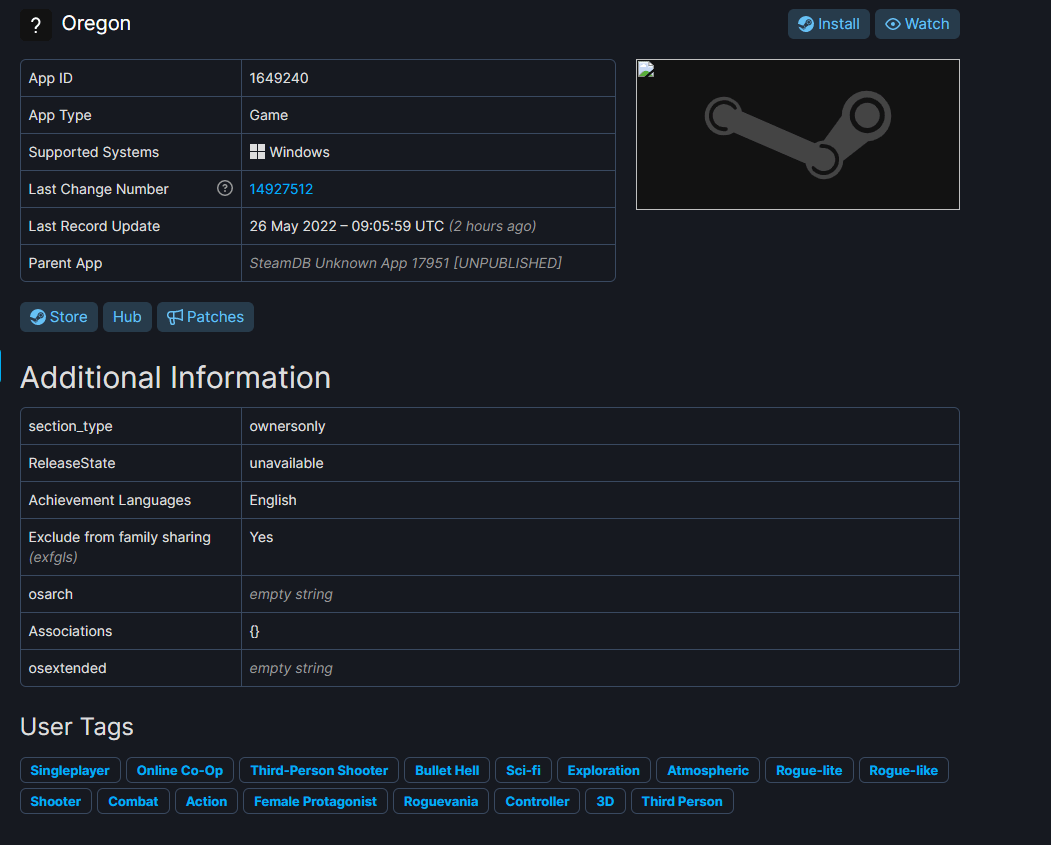Viewport: 1051px width, 845px height.
Task: Click the Bullet Hell tag
Action: (447, 770)
